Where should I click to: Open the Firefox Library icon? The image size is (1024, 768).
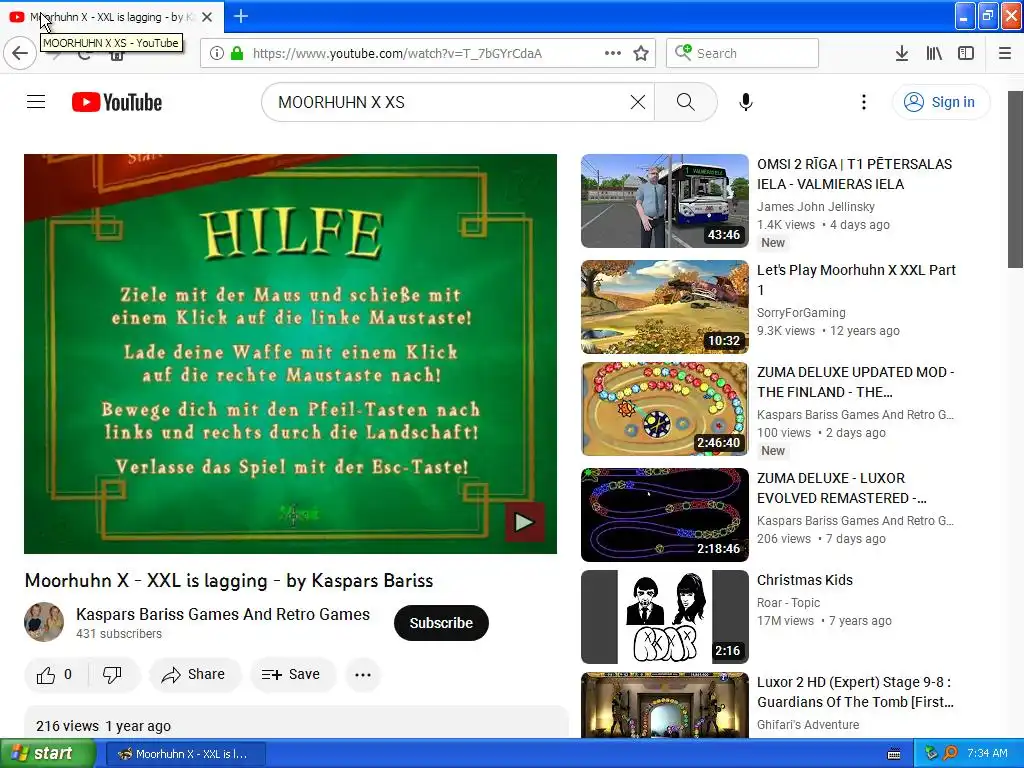point(934,53)
